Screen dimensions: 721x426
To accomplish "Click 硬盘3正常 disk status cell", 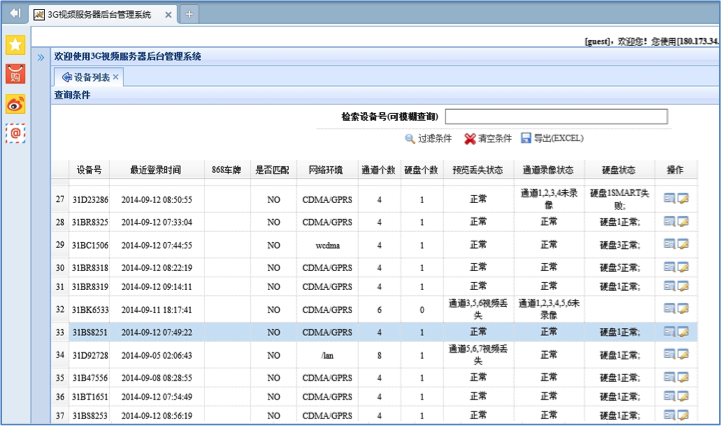I will click(x=619, y=245).
